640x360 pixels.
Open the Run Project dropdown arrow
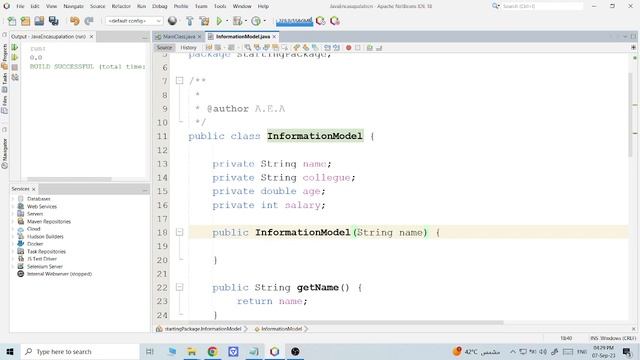click(x=227, y=21)
